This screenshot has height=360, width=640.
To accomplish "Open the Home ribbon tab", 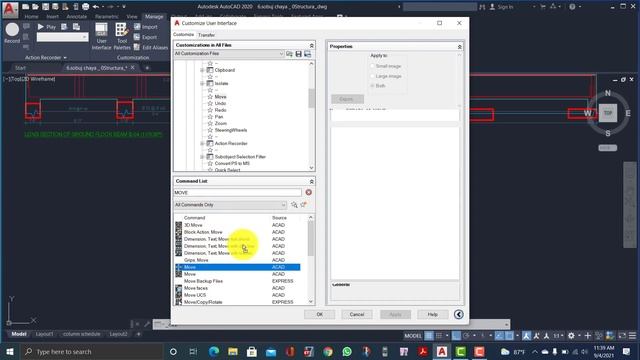I will (x=31, y=17).
